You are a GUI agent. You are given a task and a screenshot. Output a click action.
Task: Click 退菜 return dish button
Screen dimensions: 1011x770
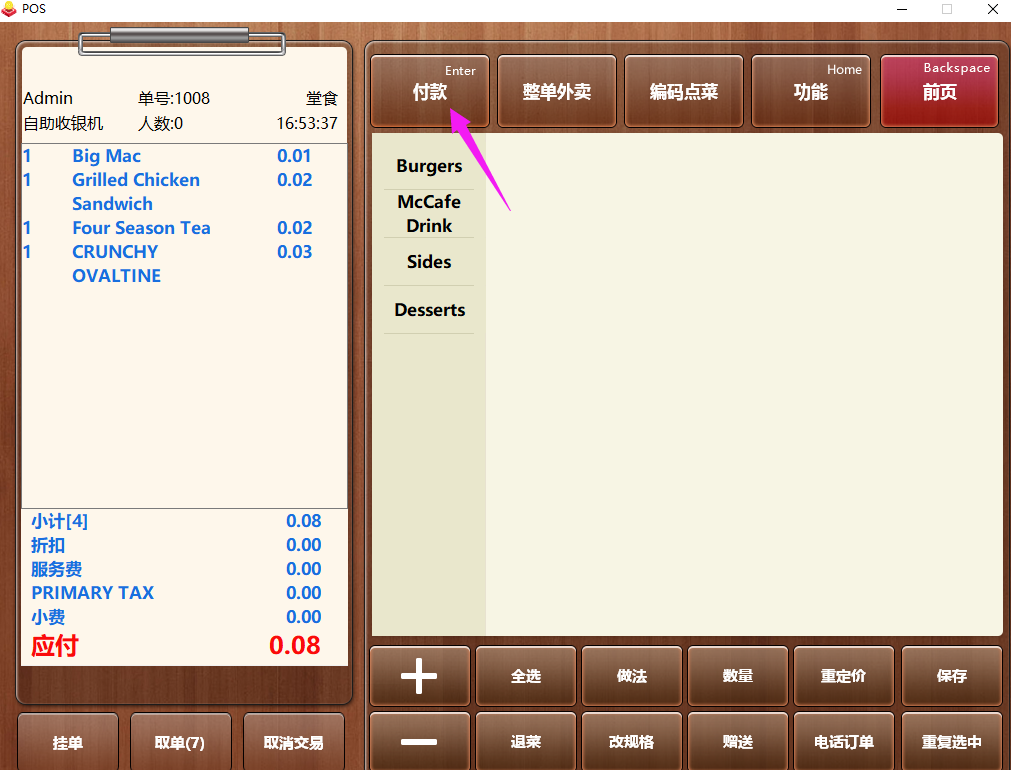click(526, 742)
